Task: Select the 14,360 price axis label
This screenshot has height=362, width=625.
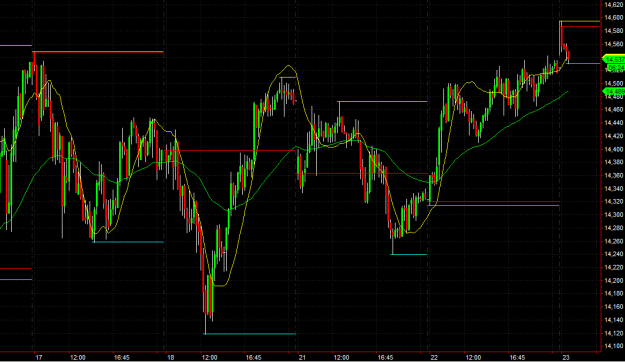Action: [614, 175]
